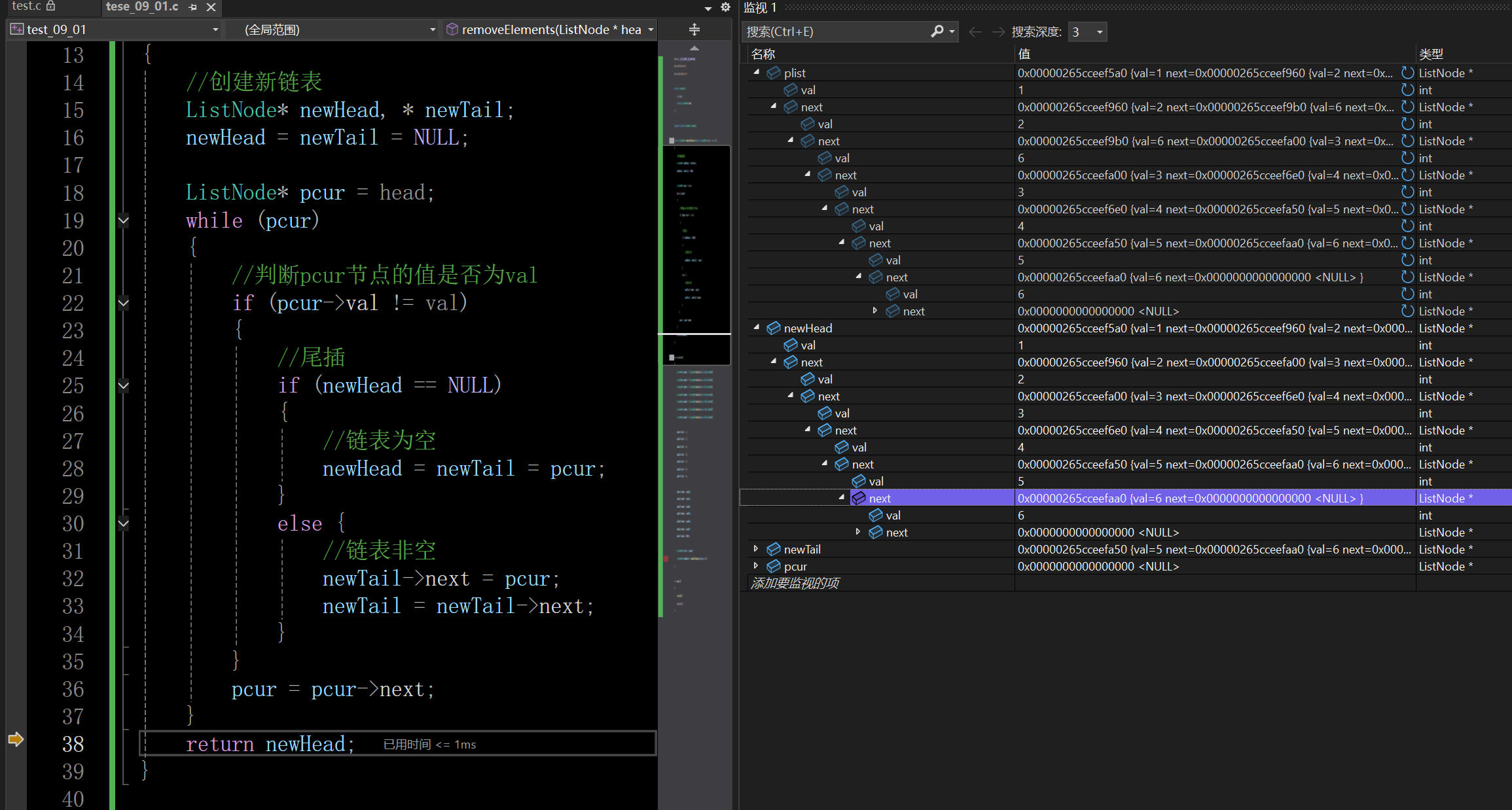Refresh value of plist row
The image size is (1512, 810).
click(1407, 73)
